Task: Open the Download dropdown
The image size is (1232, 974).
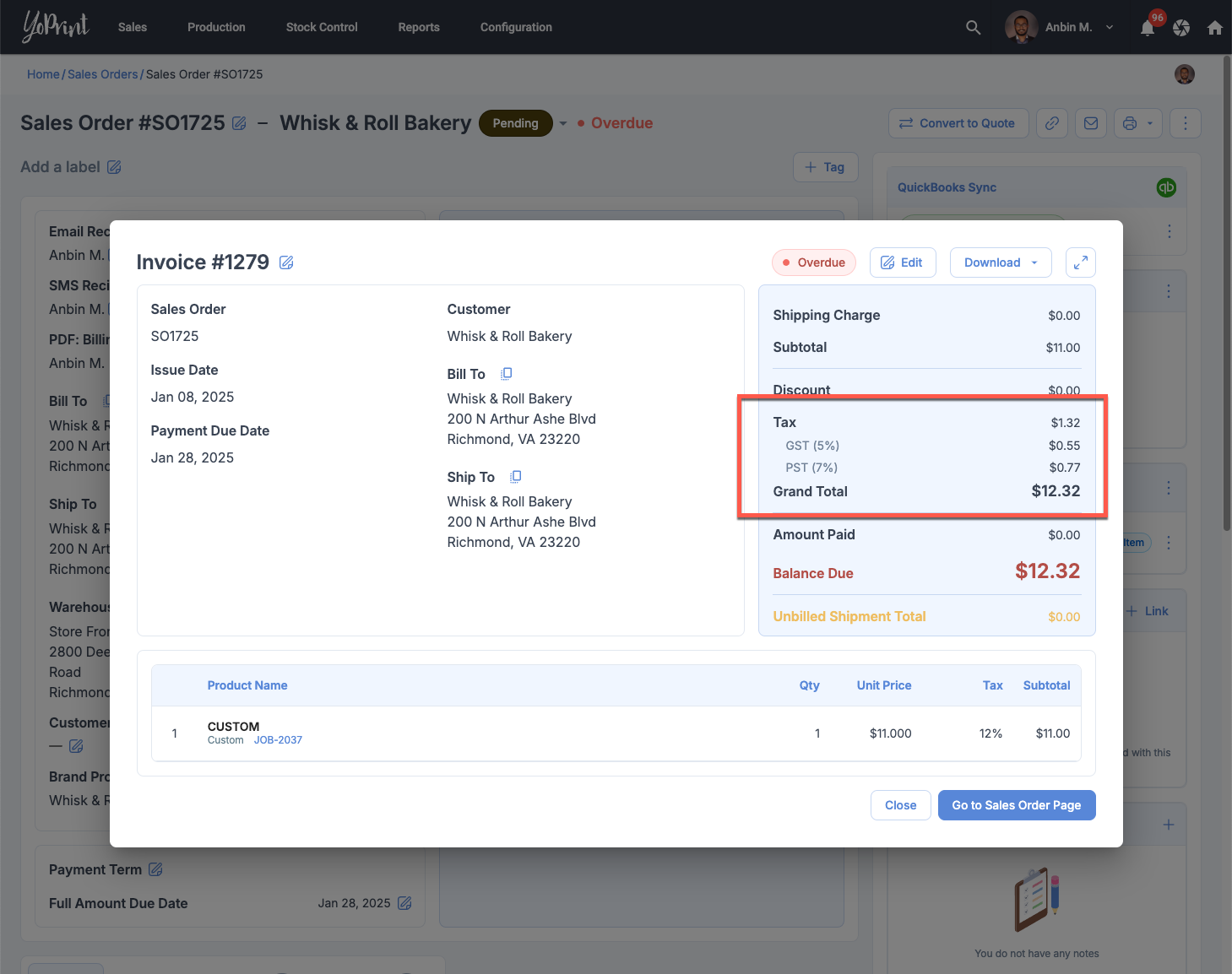Action: pyautogui.click(x=1001, y=262)
